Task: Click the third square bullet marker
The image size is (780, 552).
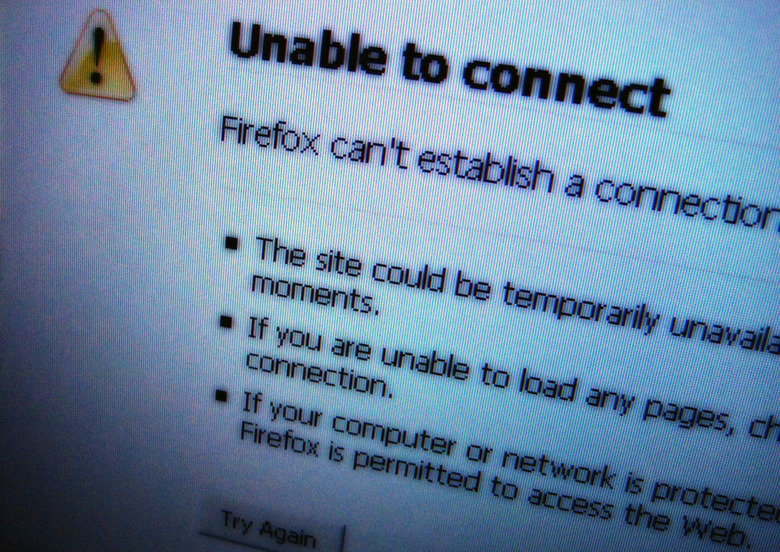Action: pos(221,396)
